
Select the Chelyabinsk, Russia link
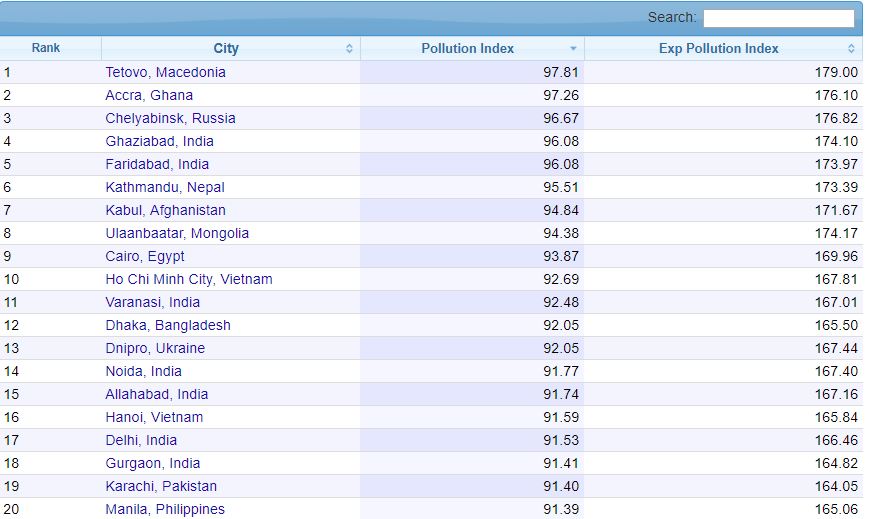click(170, 118)
